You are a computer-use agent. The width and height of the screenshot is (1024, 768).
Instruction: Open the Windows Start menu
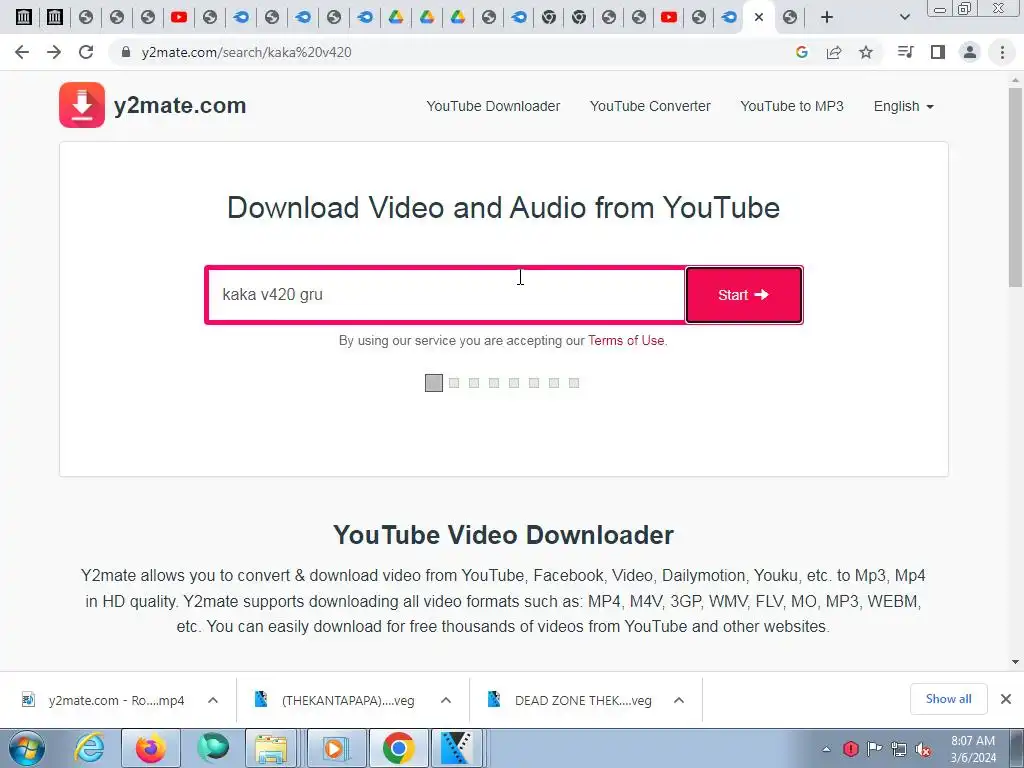[27, 748]
